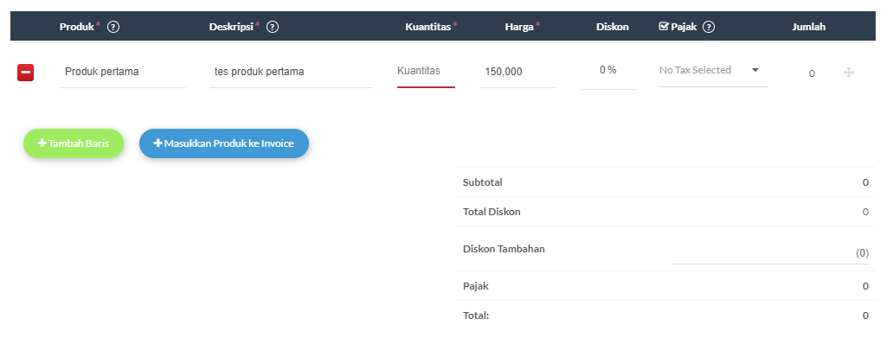893x363 pixels.
Task: Click Masukkan Produk ke Invoice button
Action: [x=224, y=143]
